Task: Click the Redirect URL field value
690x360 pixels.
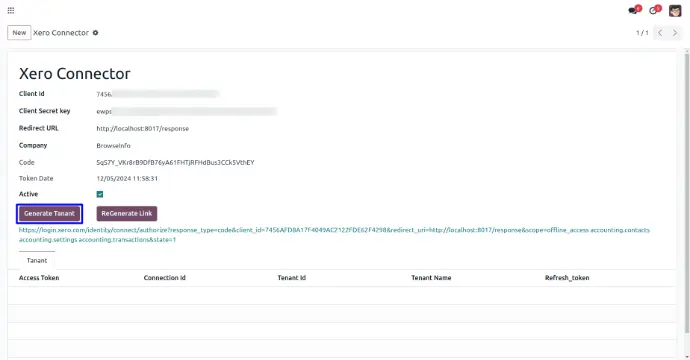Action: pos(143,129)
